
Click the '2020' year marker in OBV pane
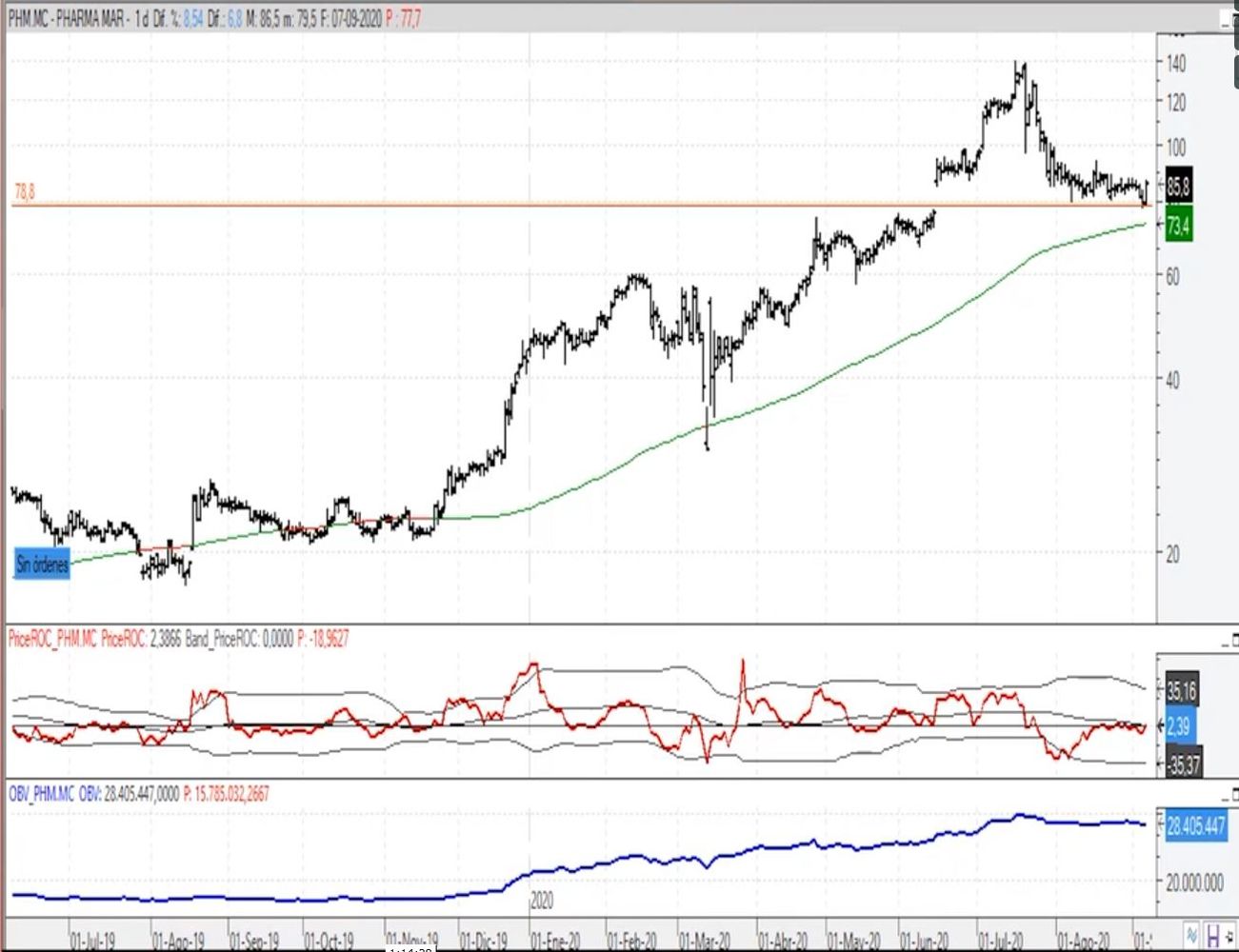tap(541, 901)
